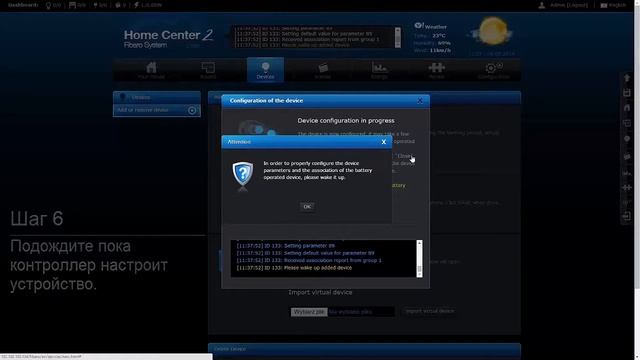This screenshot has width=640, height=360.
Task: Click the Home Center 2 logo
Action: [168, 39]
